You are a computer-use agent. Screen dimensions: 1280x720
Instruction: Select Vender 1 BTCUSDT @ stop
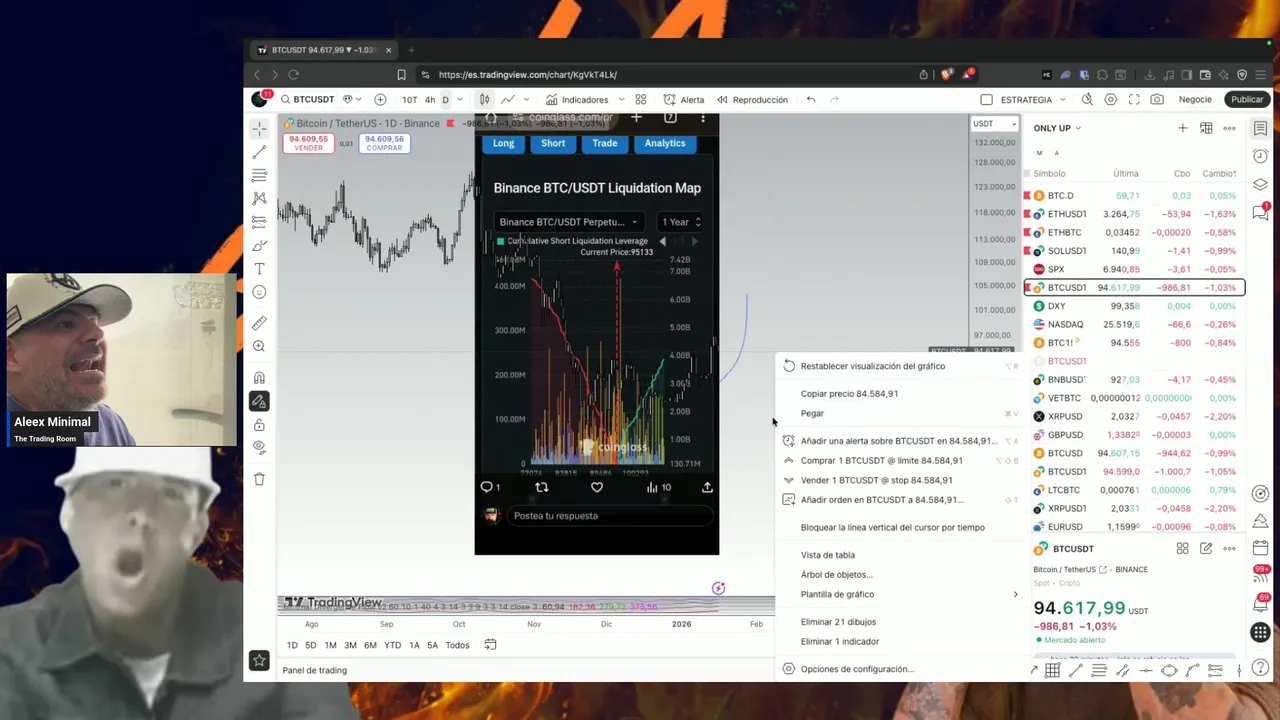(876, 480)
